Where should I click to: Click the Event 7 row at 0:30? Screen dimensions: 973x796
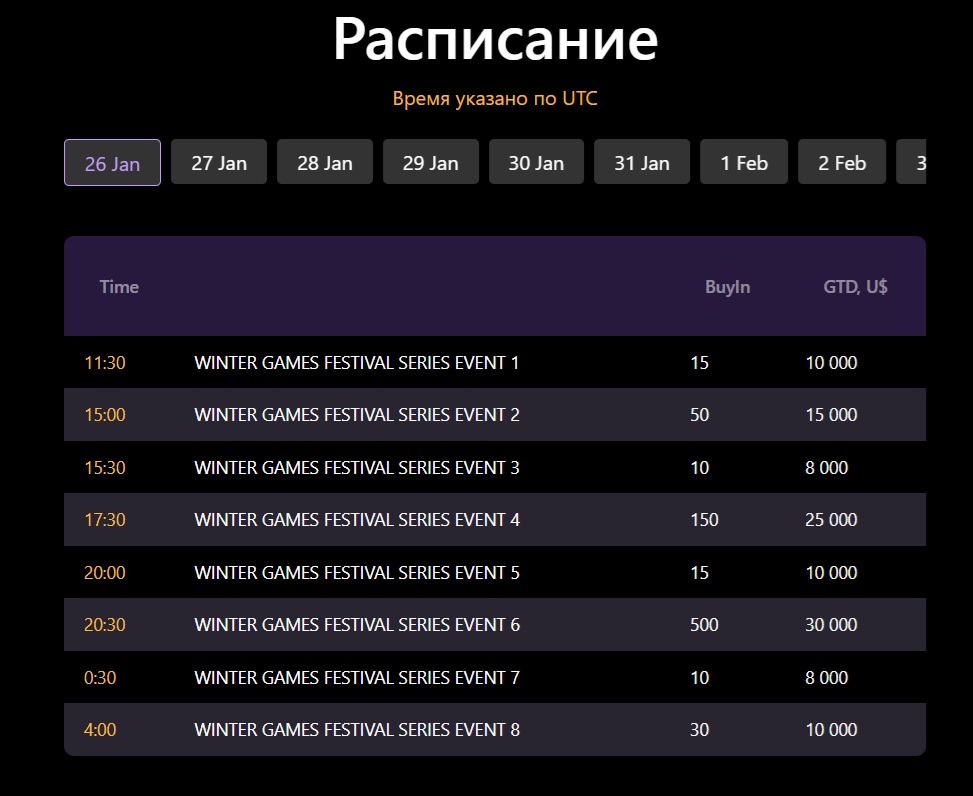point(357,678)
